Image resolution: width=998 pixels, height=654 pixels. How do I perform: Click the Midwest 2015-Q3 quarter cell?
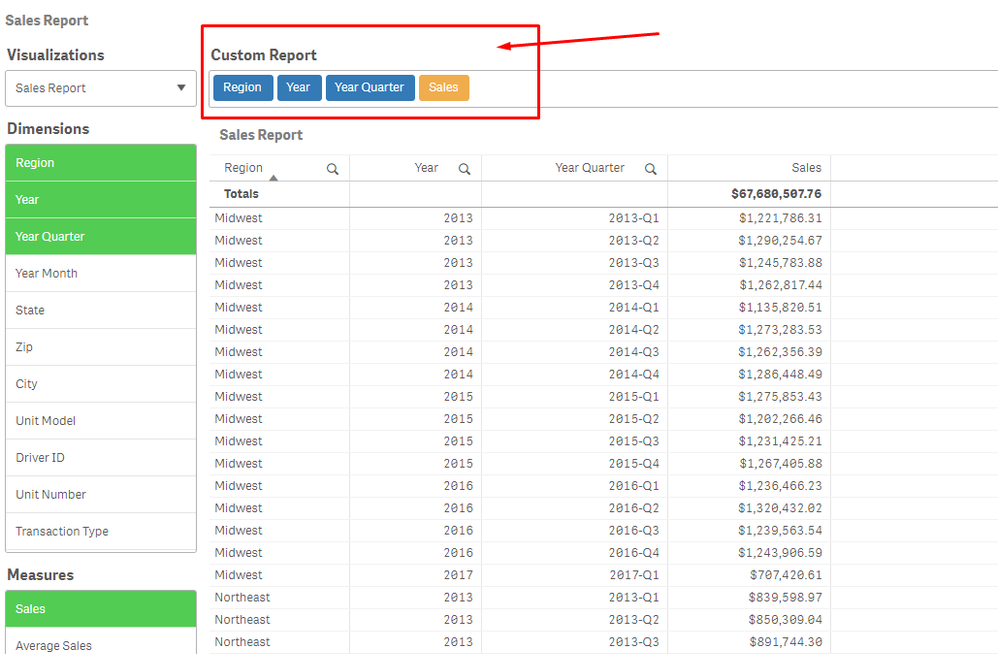click(634, 441)
